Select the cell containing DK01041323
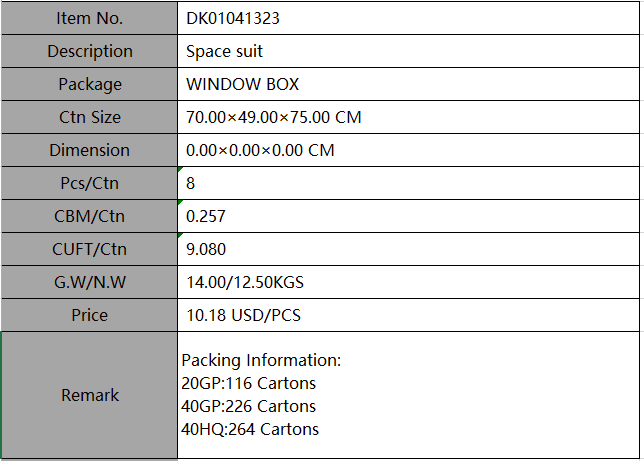The width and height of the screenshot is (644, 461). 408,18
